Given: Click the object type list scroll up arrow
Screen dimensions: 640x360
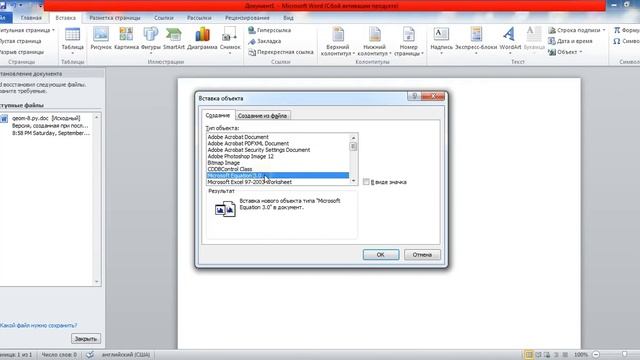Looking at the screenshot, I should tap(353, 138).
